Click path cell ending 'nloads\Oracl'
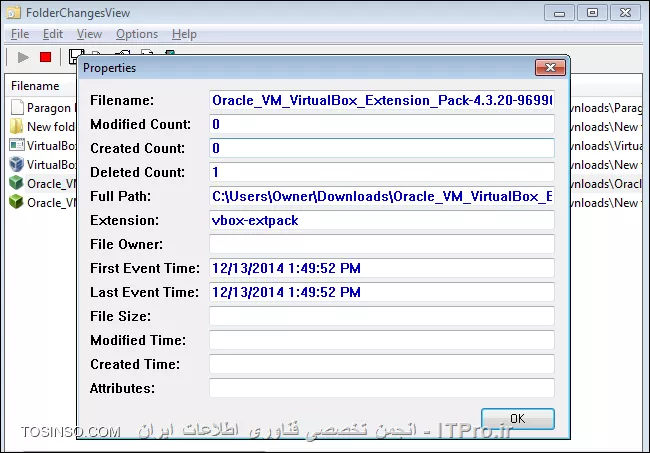The width and height of the screenshot is (650, 453). point(606,184)
